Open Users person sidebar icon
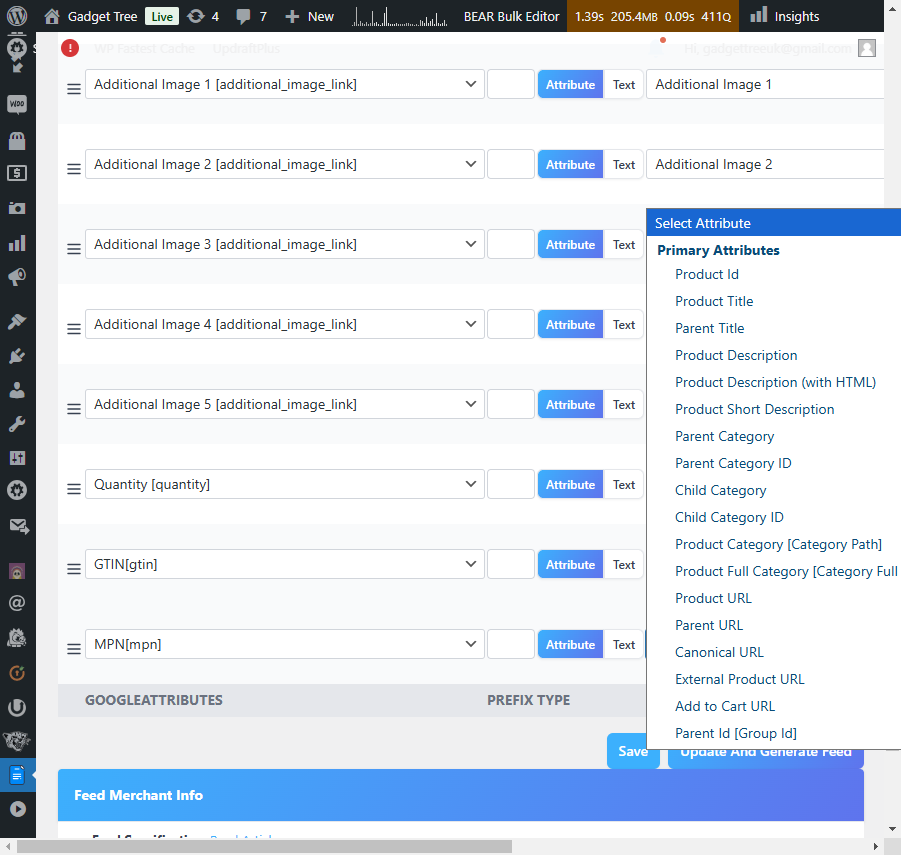 coord(17,391)
